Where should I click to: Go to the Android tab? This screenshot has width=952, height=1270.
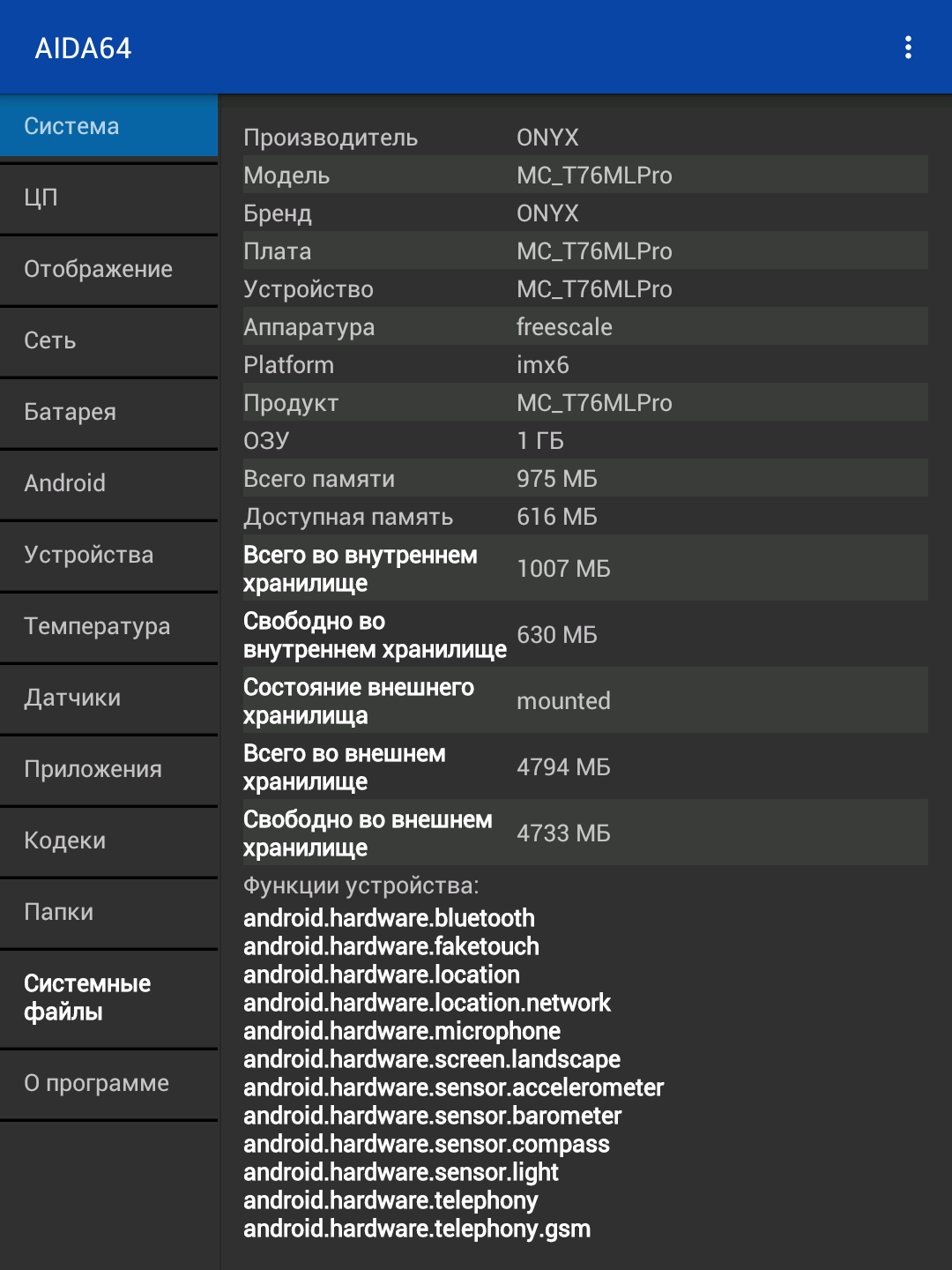108,483
